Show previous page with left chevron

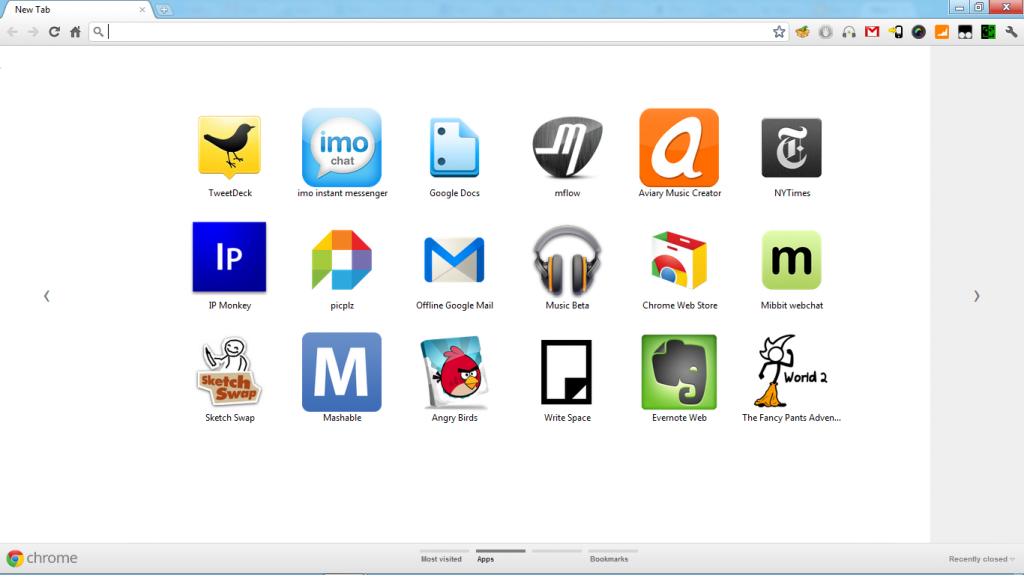point(46,296)
